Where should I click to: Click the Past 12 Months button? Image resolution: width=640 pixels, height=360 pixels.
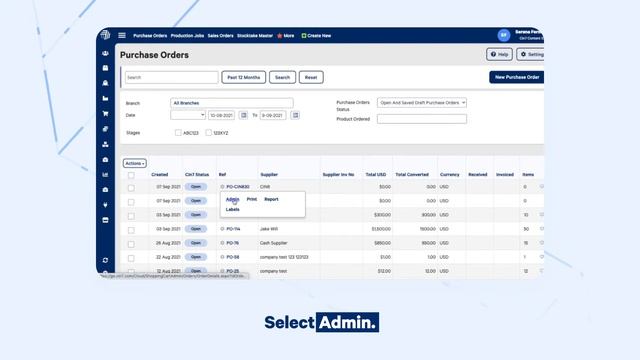point(244,77)
